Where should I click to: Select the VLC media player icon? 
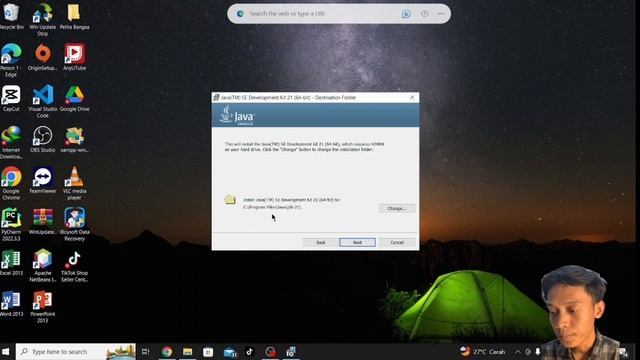coord(74,183)
